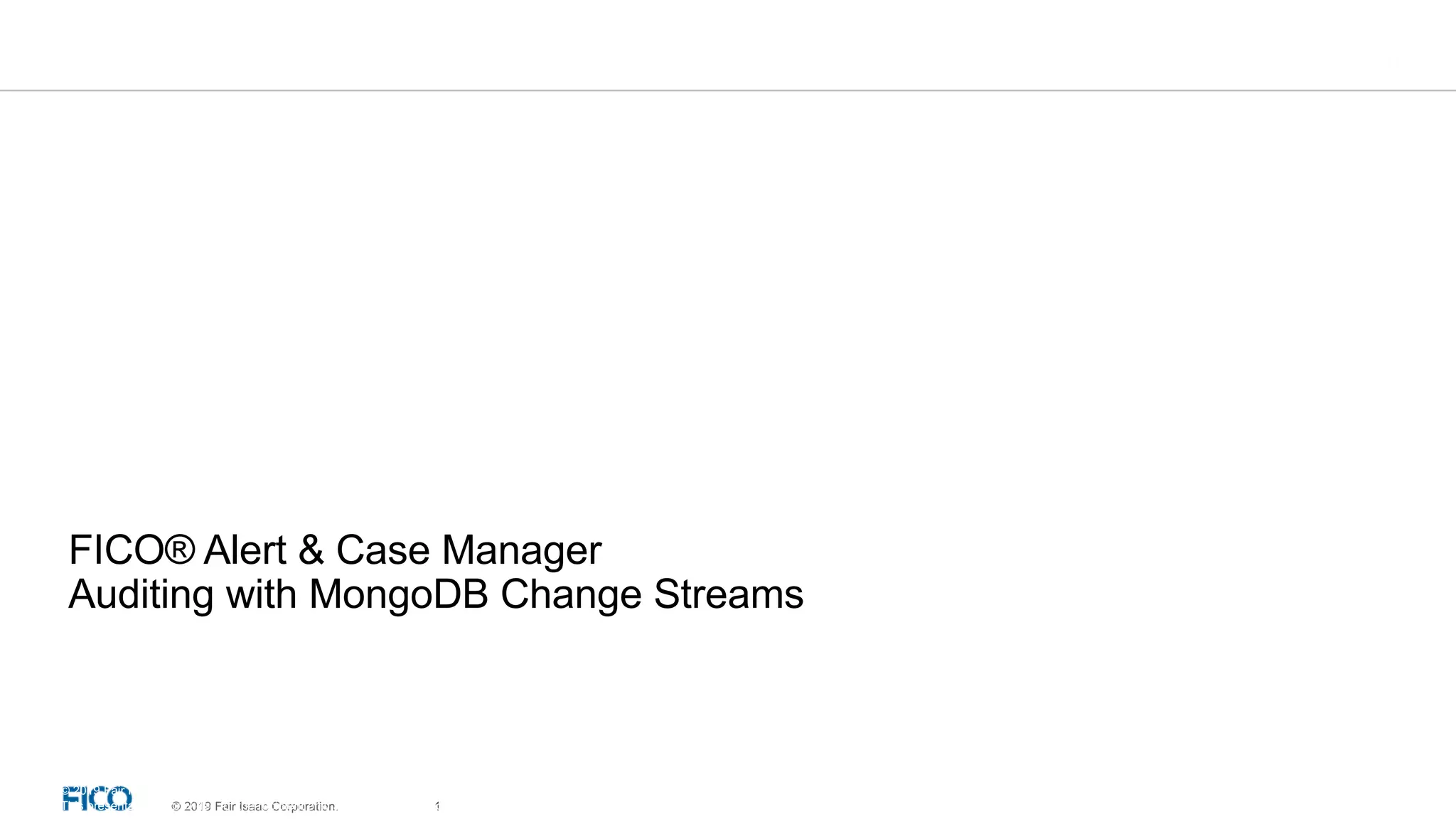Click the ampersand in the slide title
This screenshot has height=819, width=1456.
pos(311,550)
